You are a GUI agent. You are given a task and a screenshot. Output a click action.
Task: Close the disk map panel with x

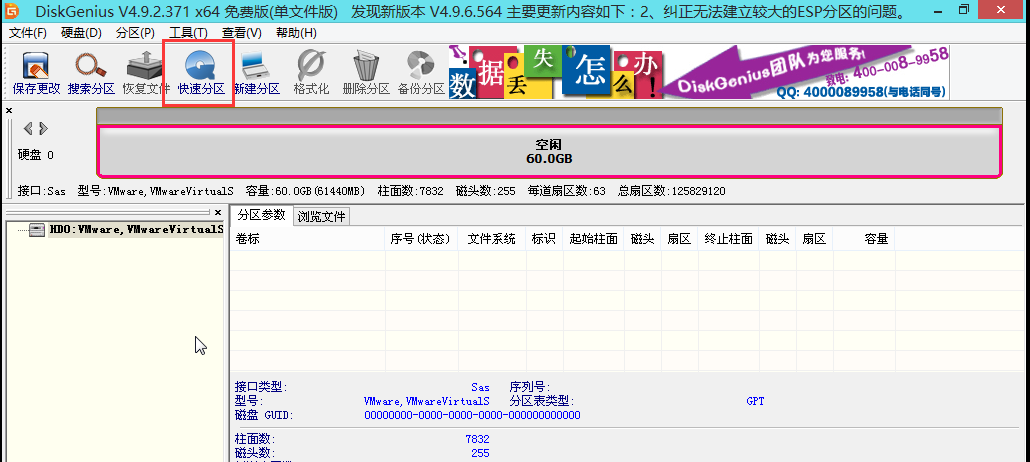[x=9, y=110]
